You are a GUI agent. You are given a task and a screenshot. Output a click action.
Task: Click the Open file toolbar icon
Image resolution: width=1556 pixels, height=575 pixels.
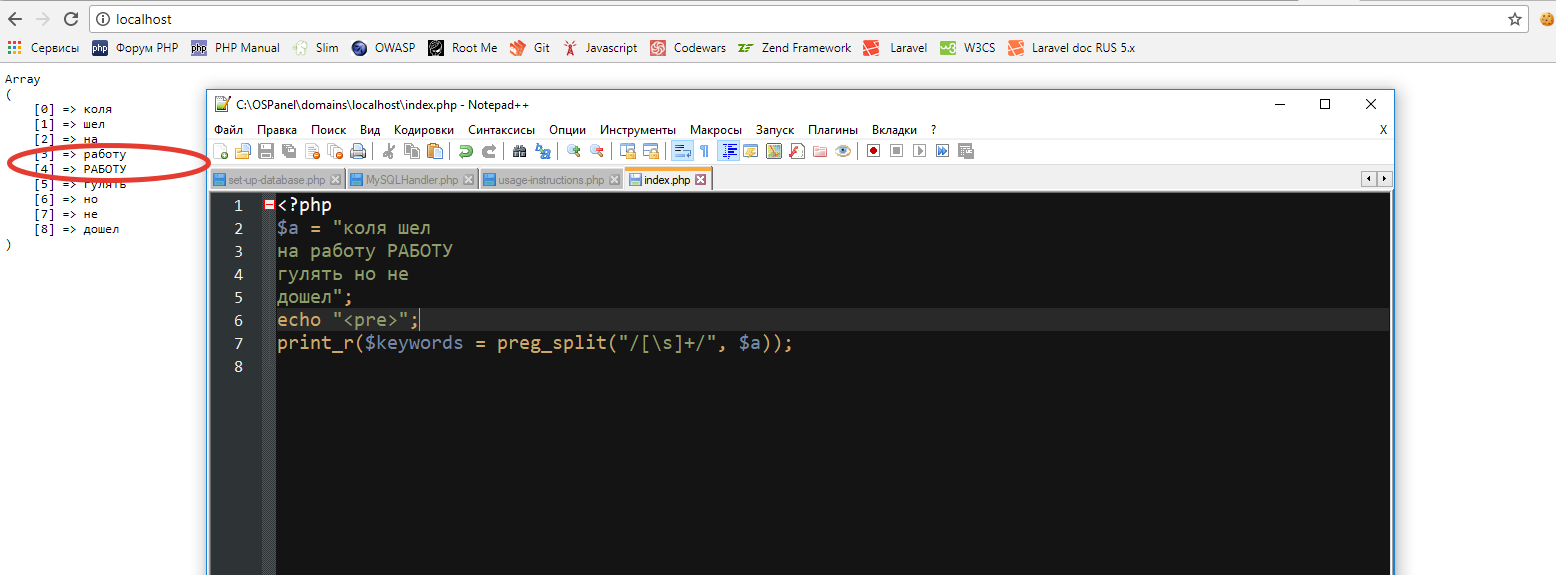243,151
